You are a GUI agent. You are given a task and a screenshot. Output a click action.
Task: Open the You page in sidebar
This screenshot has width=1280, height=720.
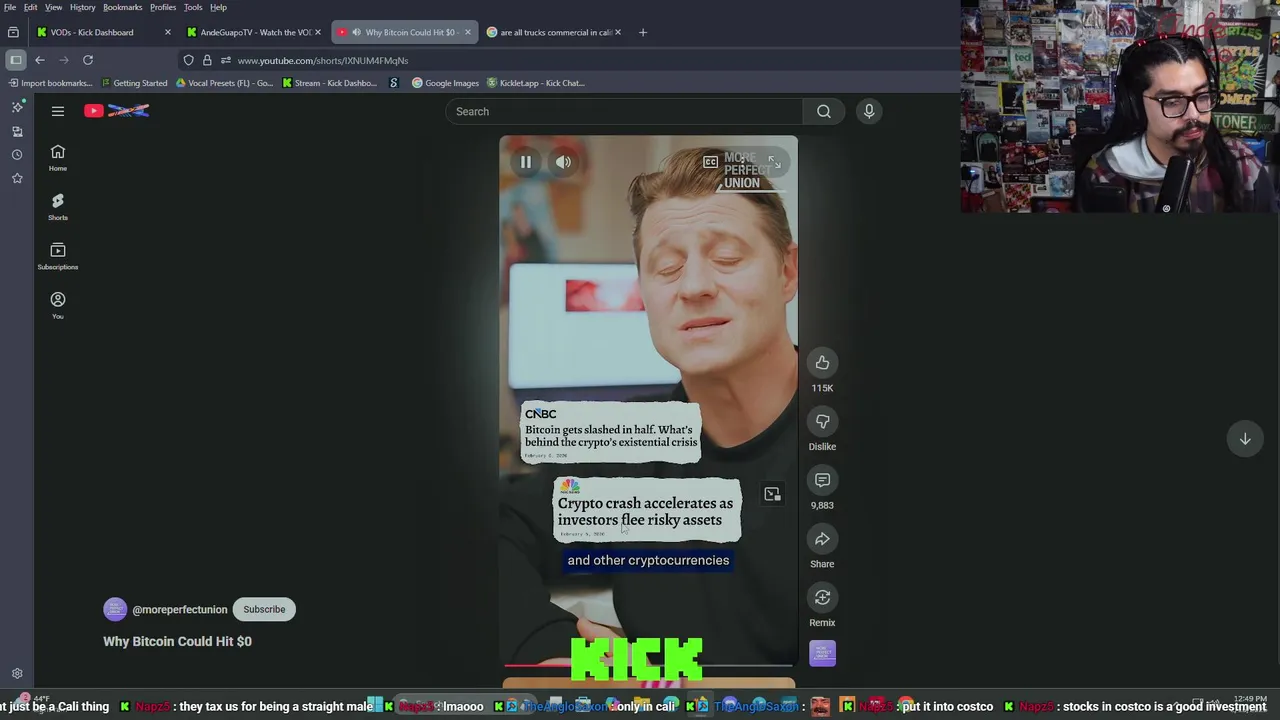coord(58,306)
